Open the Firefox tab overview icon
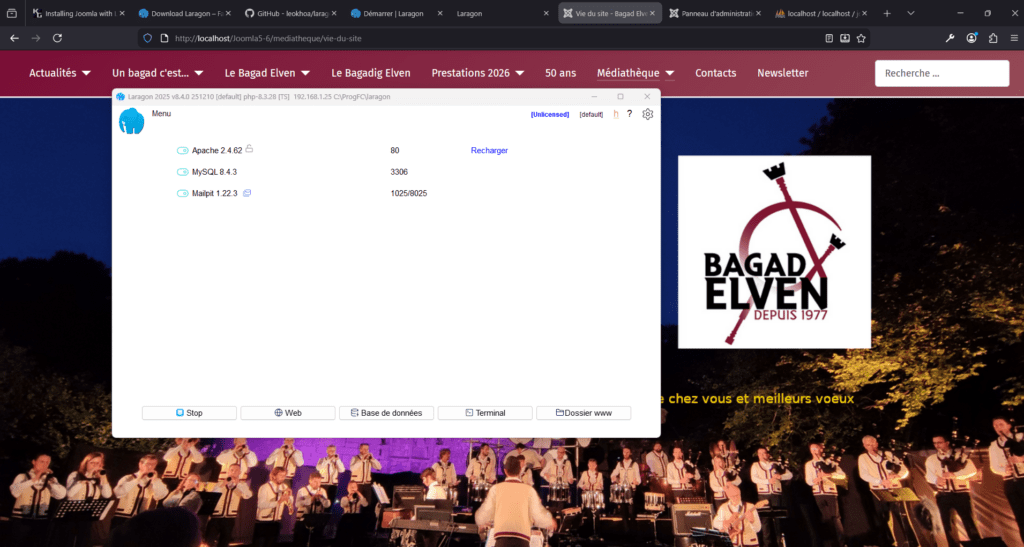 [x=12, y=13]
